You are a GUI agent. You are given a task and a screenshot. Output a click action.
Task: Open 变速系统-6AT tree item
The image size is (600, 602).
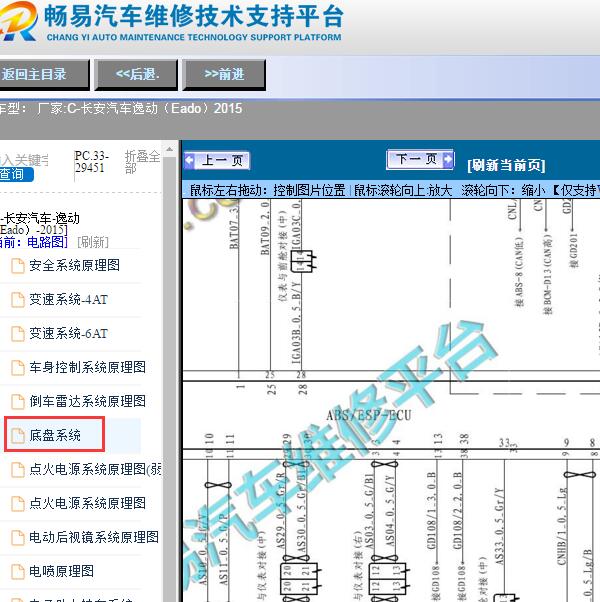coord(69,333)
